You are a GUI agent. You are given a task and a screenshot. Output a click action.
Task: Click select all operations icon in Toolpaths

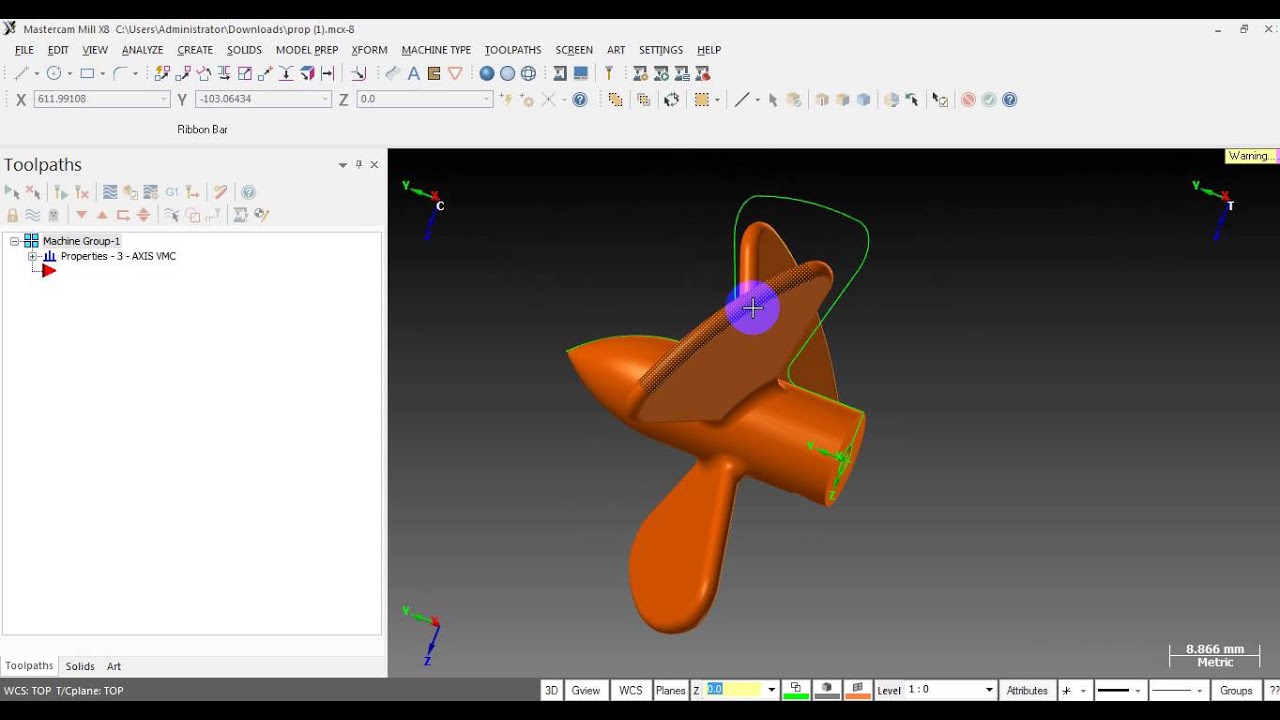coord(12,192)
